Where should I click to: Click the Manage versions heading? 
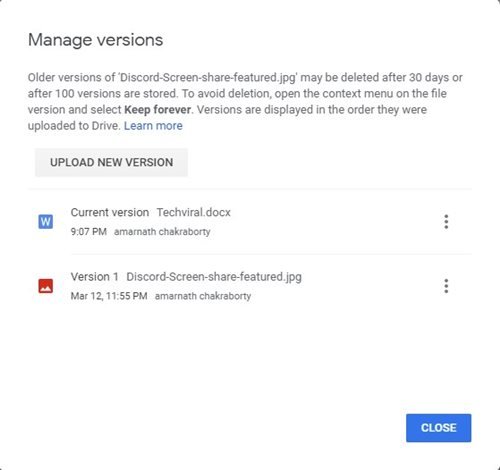coord(96,40)
